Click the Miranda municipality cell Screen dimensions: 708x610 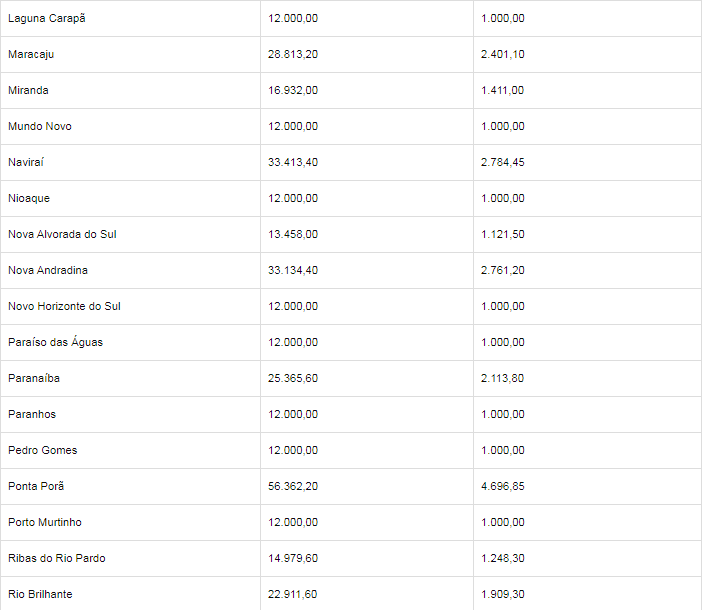point(28,90)
